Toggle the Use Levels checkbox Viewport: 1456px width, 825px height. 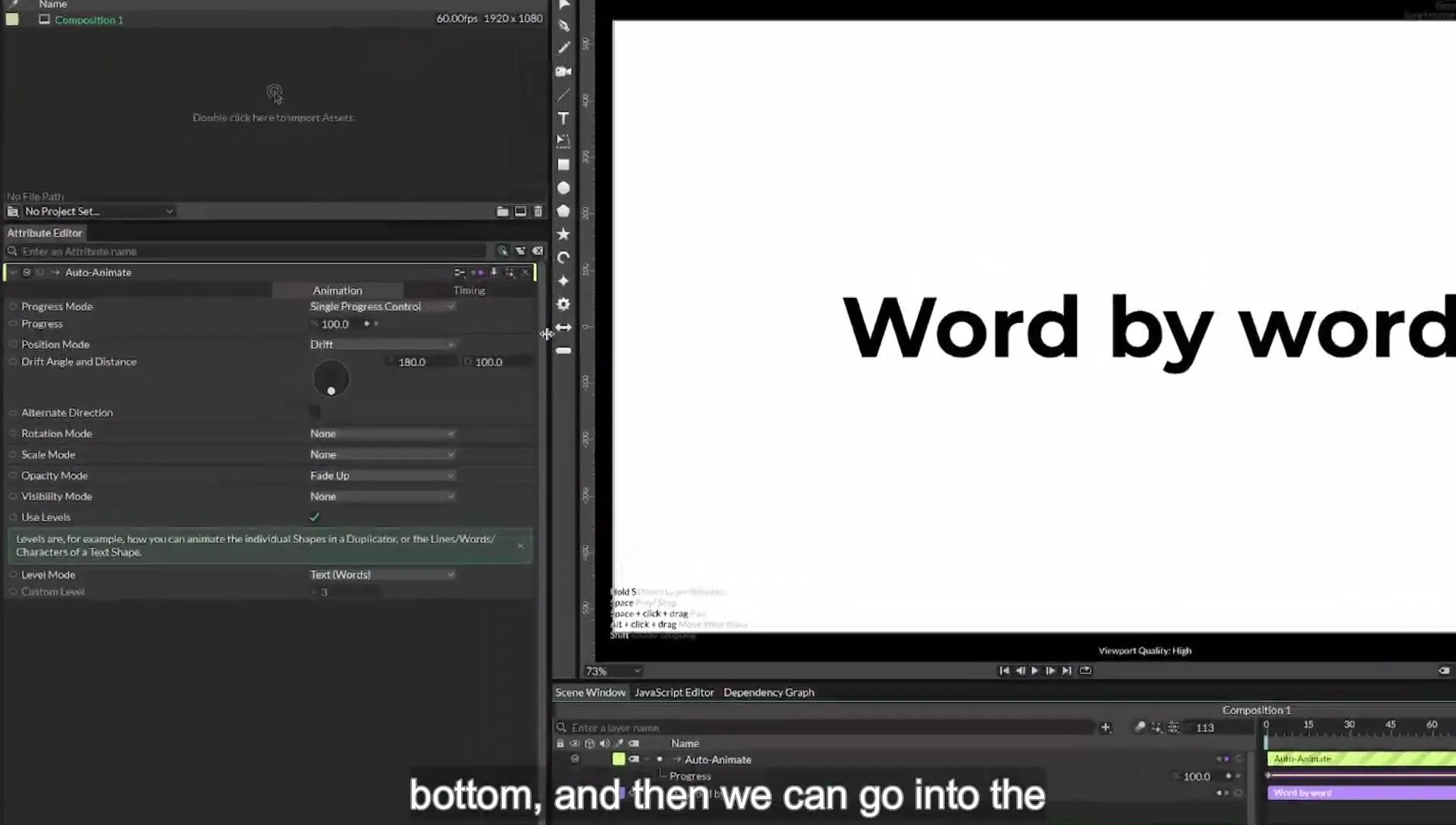click(315, 517)
